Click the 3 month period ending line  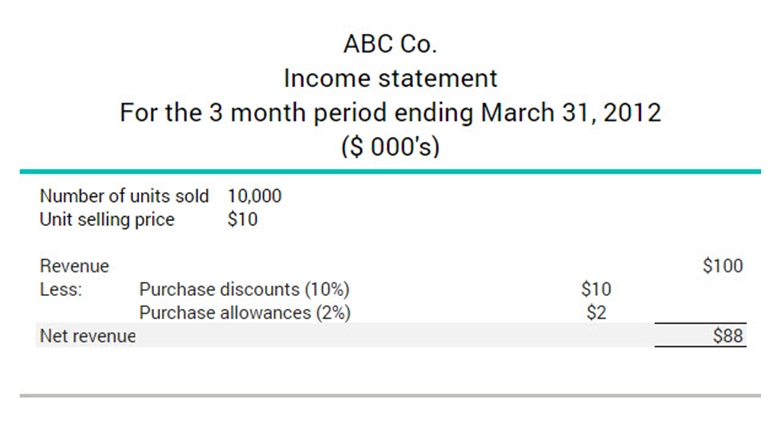[x=390, y=111]
